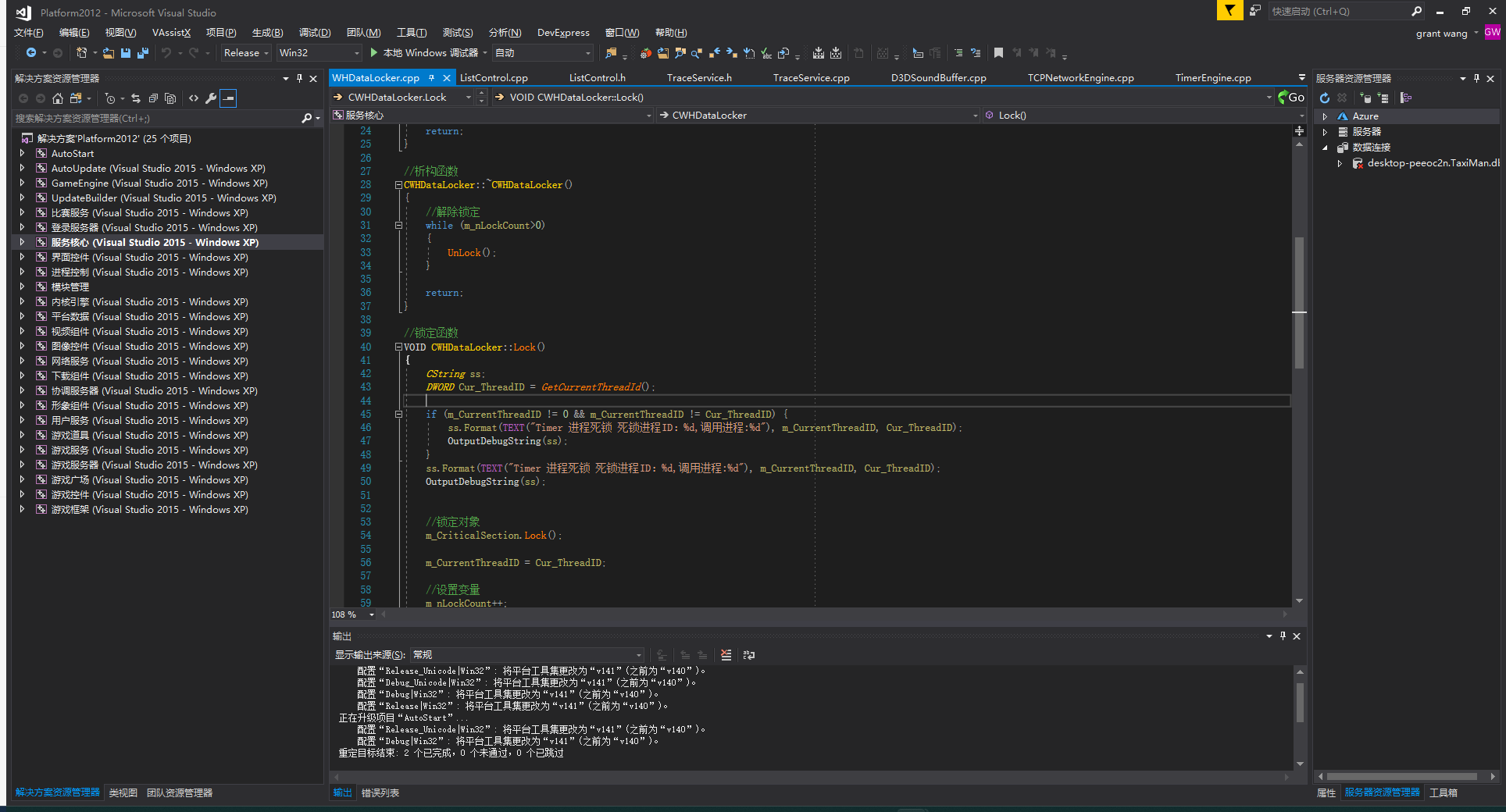1506x812 pixels.
Task: Click the Navigate Backward arrow in main toolbar
Action: [31, 53]
